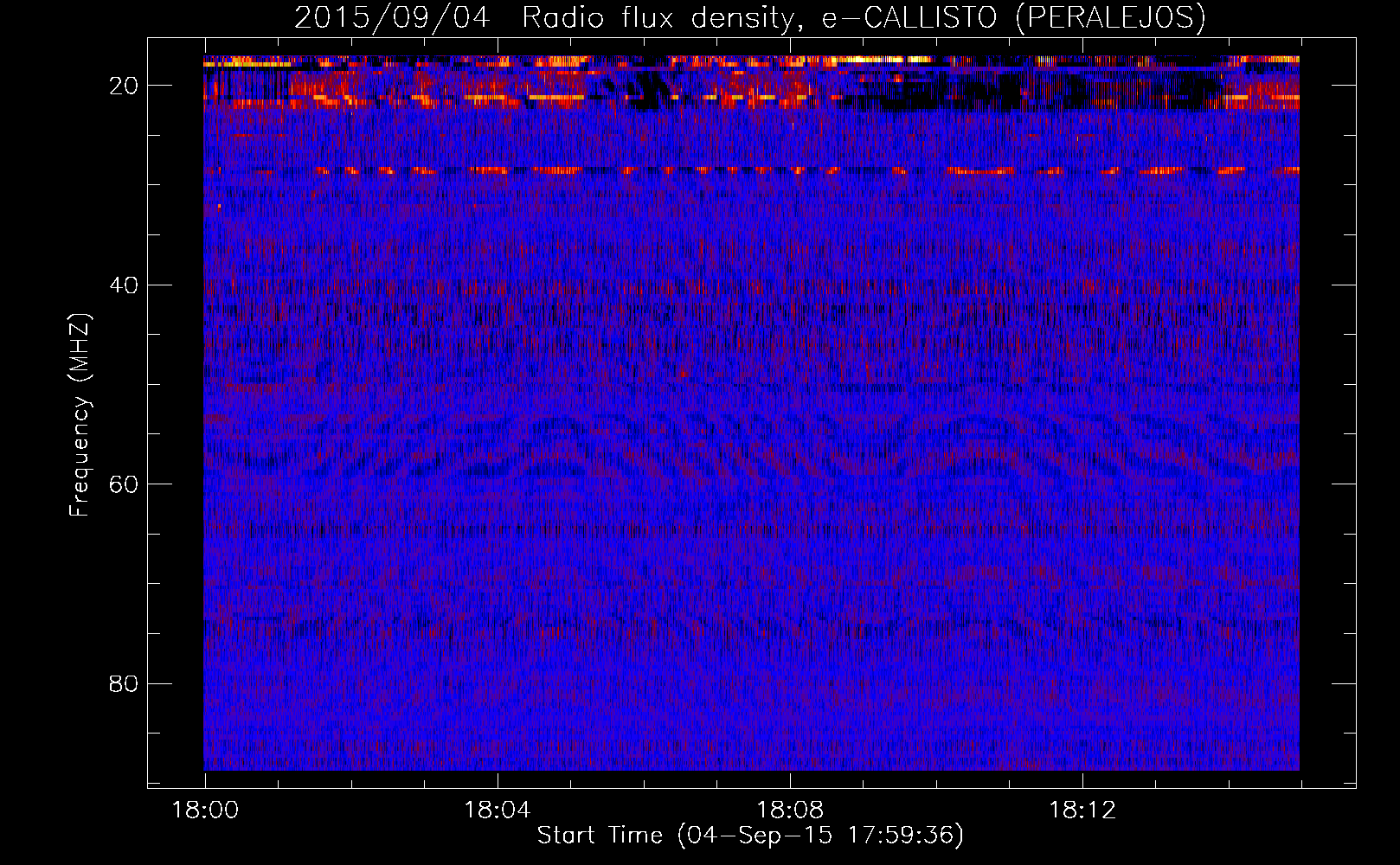Click the 18:04 time tick label
The image size is (1400, 865).
click(498, 811)
